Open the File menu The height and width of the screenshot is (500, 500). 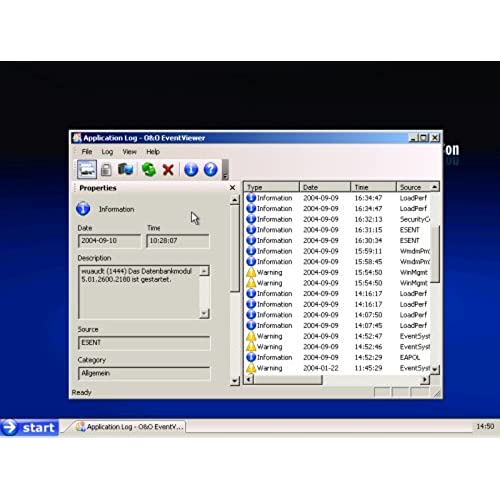click(87, 152)
